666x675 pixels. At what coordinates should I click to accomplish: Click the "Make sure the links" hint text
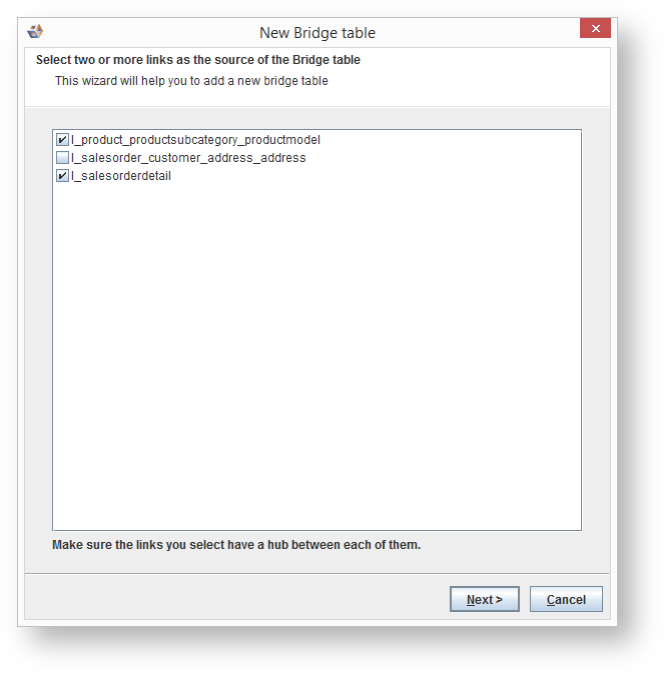(x=236, y=546)
